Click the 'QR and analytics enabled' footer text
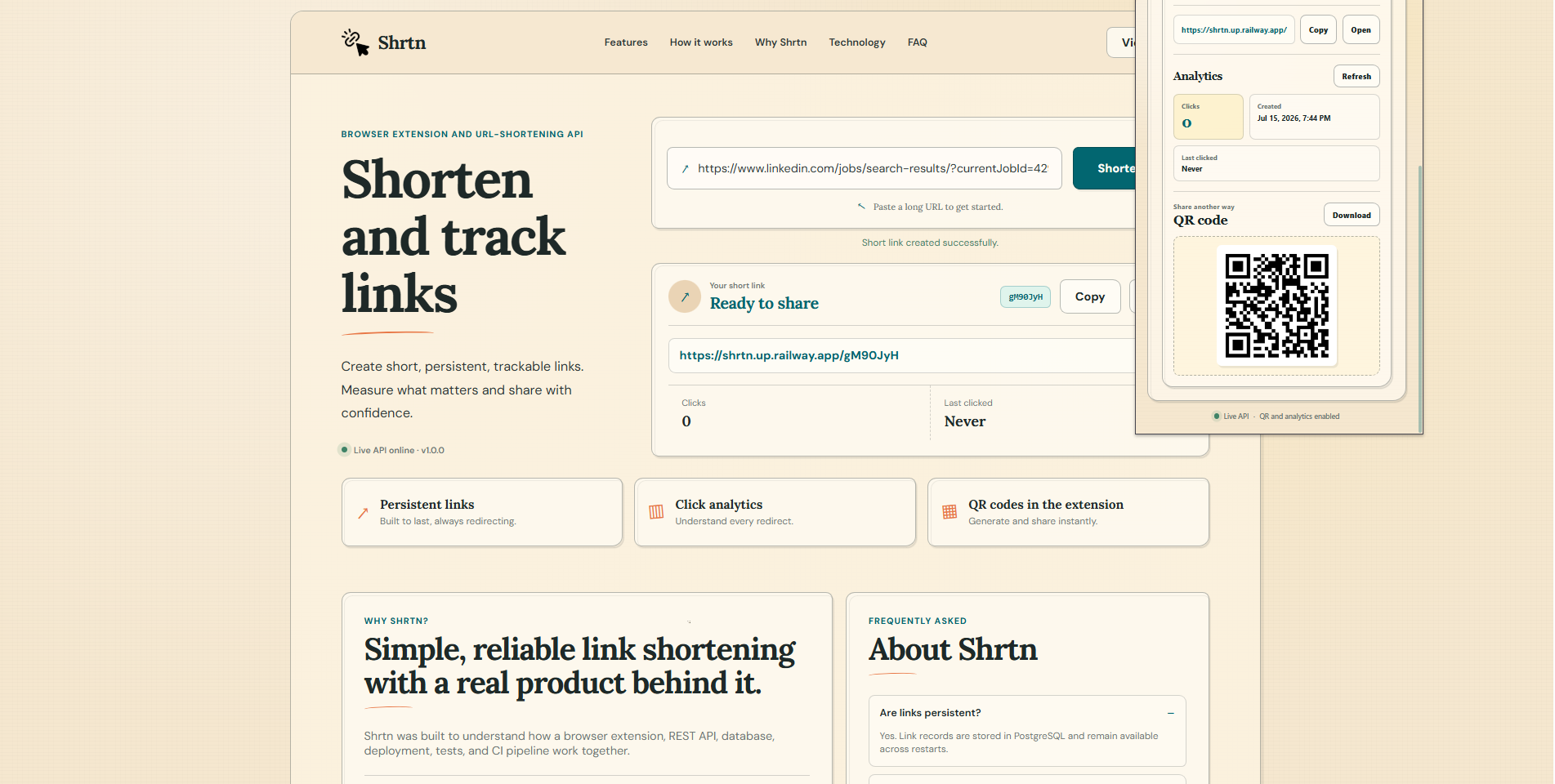The image size is (1555, 784). [1299, 416]
